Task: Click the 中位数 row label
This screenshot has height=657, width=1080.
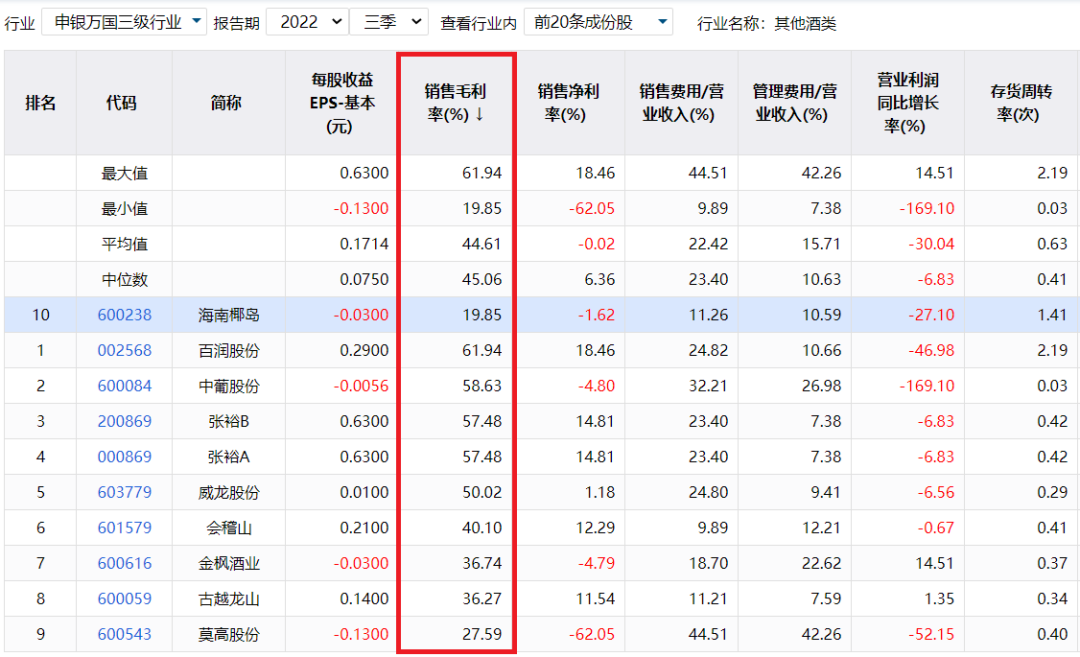Action: [x=125, y=280]
